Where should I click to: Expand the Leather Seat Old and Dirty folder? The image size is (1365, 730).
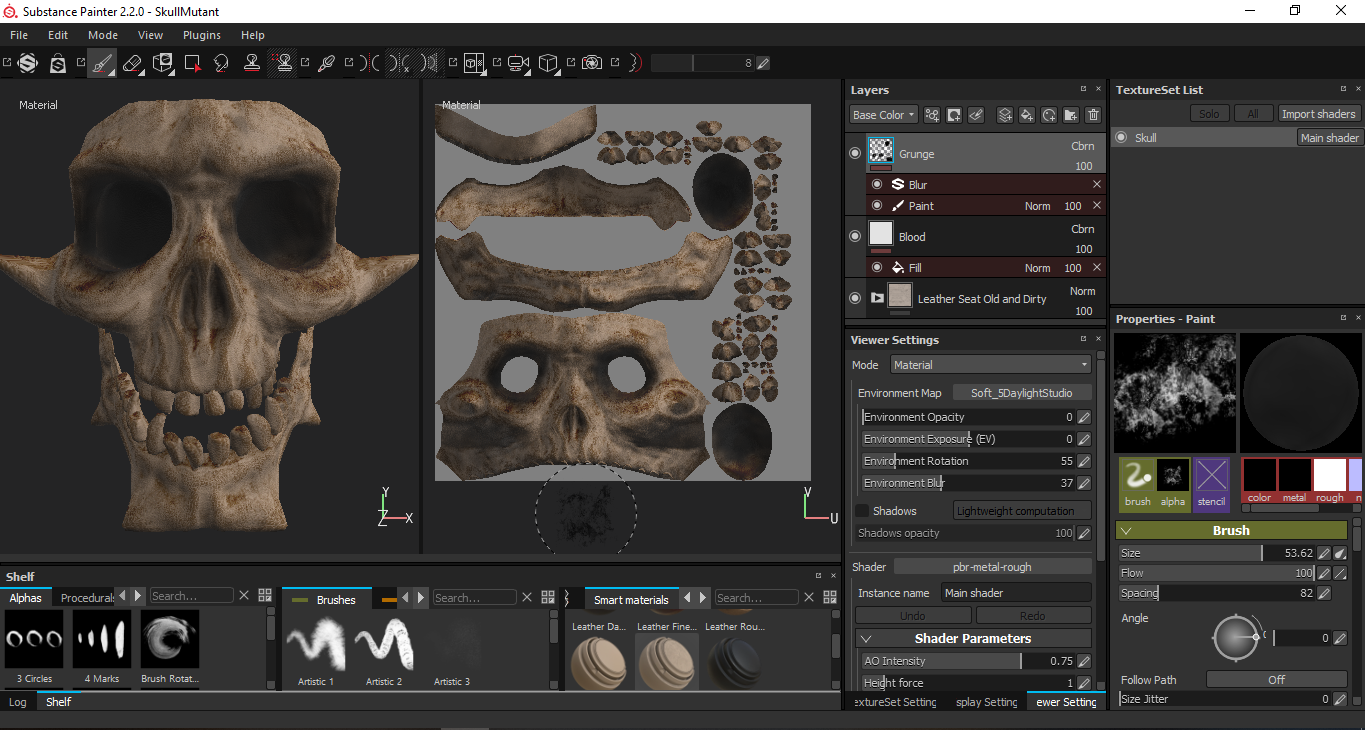[877, 298]
